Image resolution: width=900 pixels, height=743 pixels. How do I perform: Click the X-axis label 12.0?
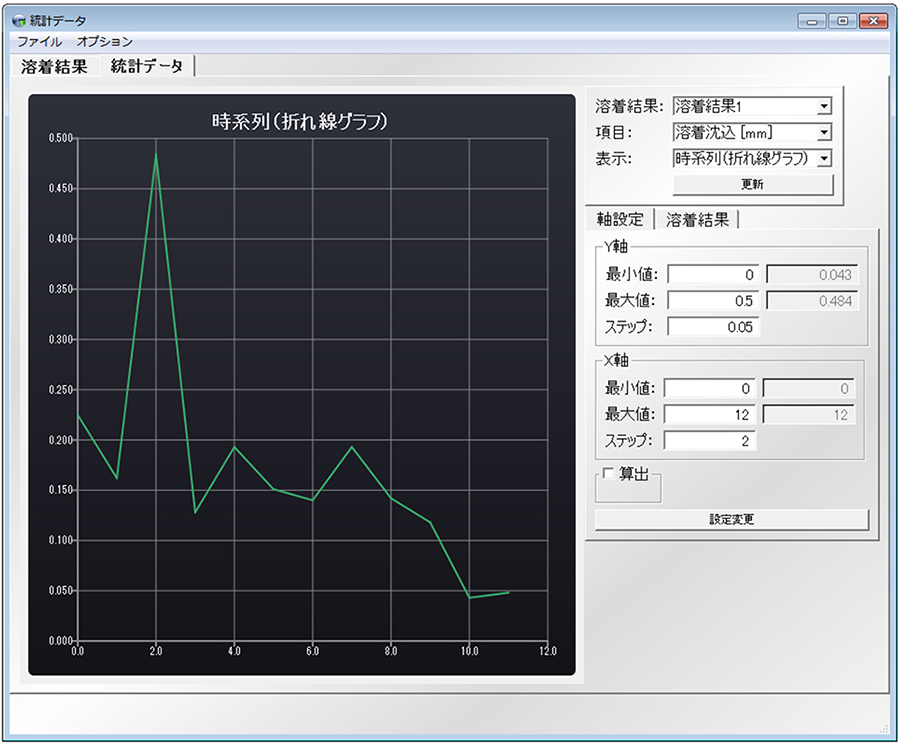point(548,651)
